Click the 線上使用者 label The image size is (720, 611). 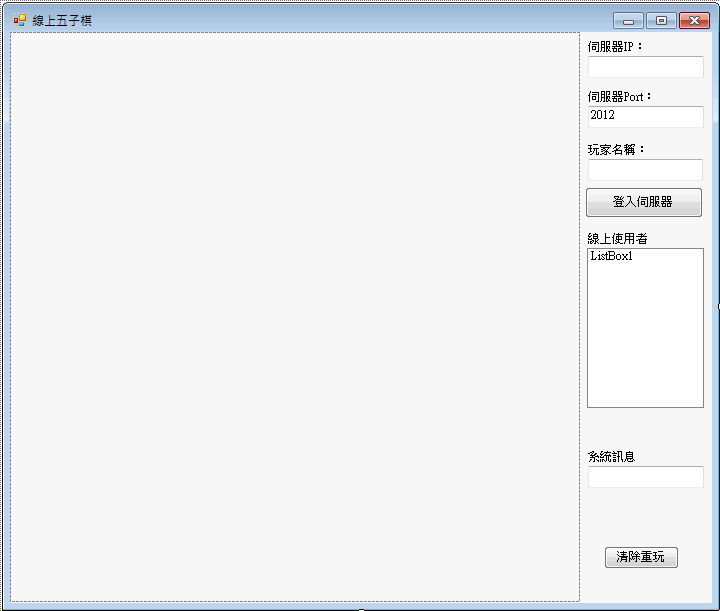[618, 239]
